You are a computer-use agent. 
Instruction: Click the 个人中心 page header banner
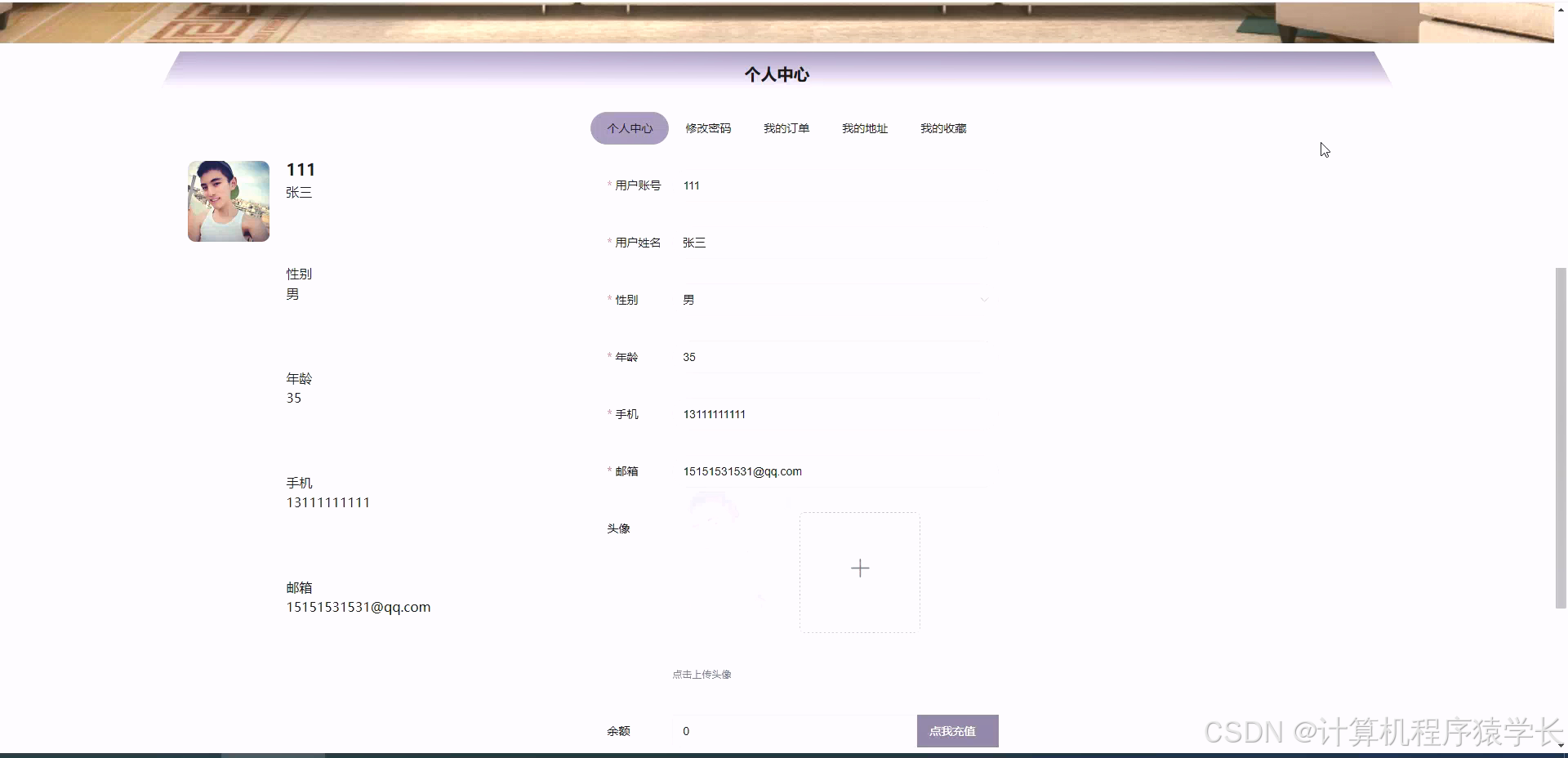[x=777, y=74]
